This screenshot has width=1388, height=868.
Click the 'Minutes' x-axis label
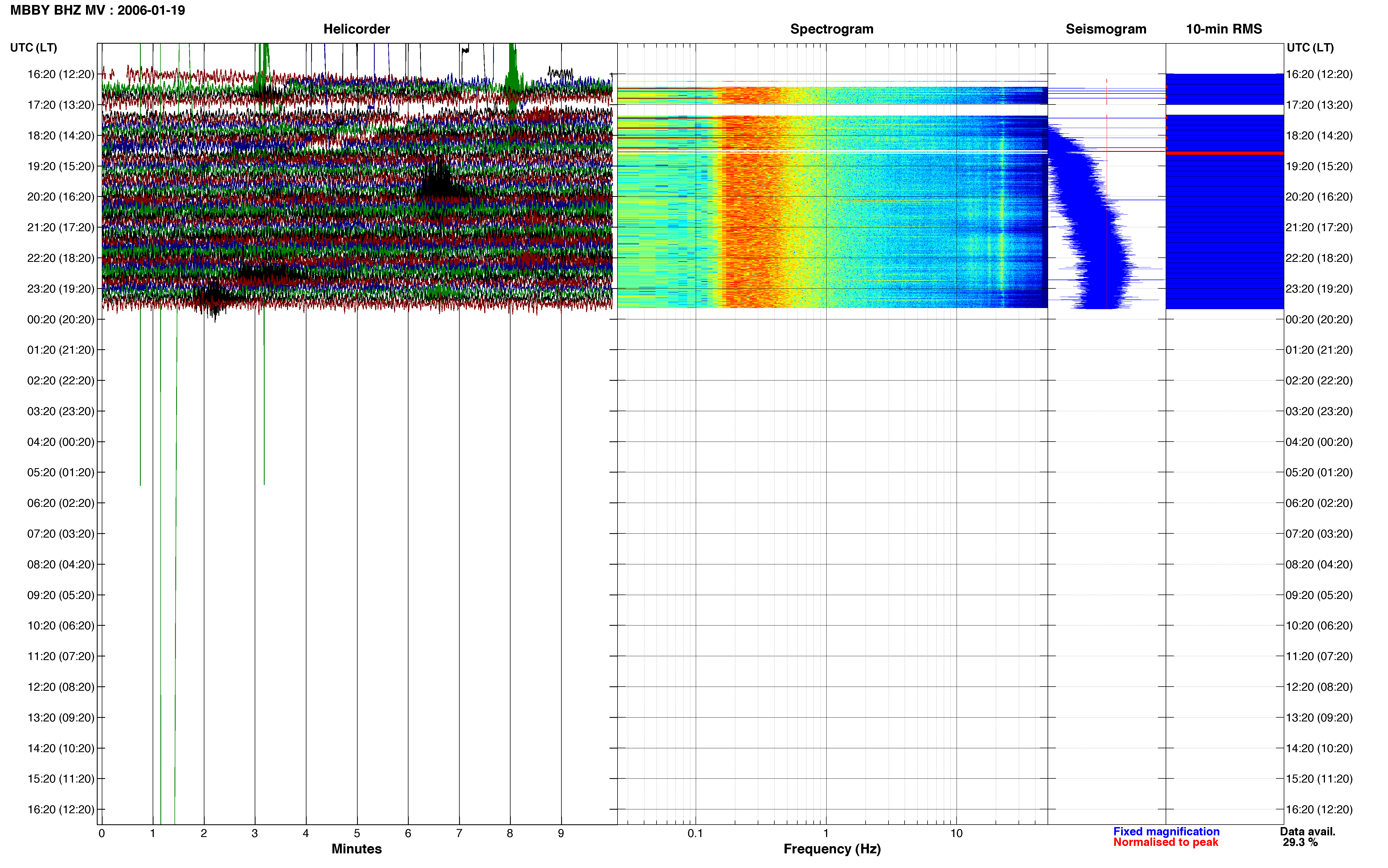pyautogui.click(x=356, y=848)
